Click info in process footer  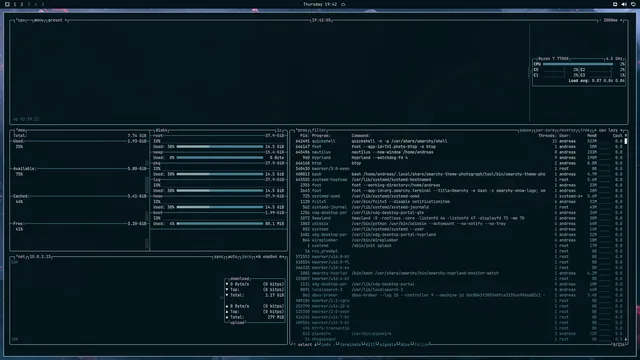click(325, 344)
